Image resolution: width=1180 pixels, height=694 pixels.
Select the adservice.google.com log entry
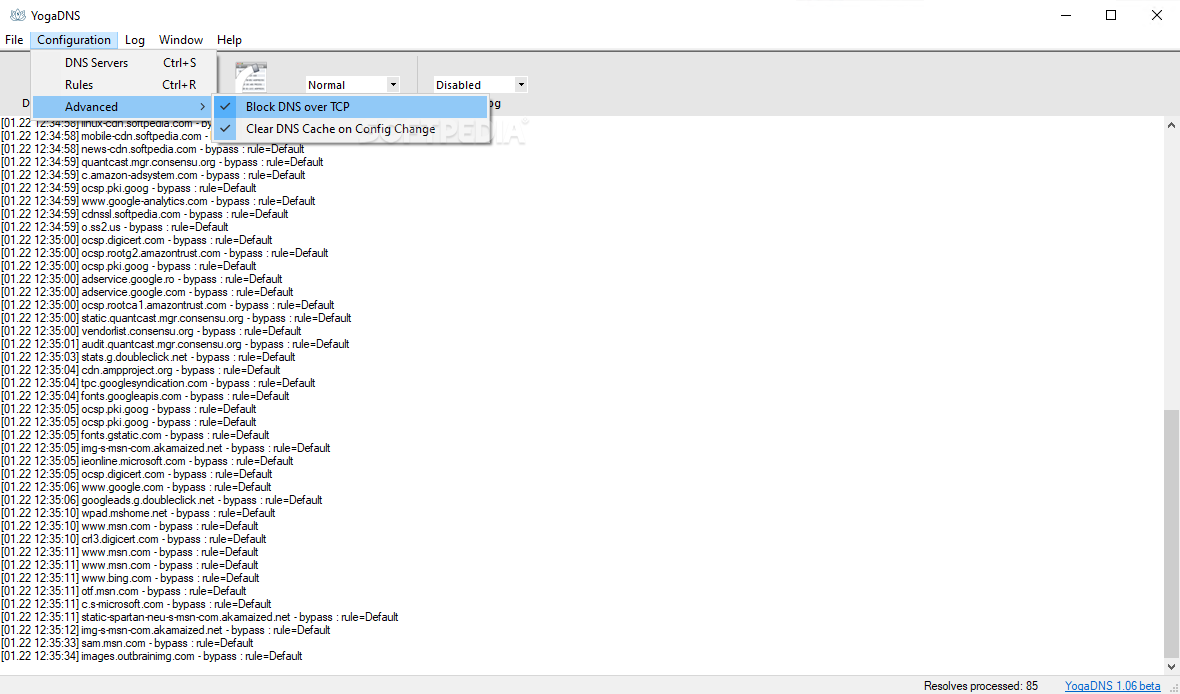pyautogui.click(x=147, y=292)
